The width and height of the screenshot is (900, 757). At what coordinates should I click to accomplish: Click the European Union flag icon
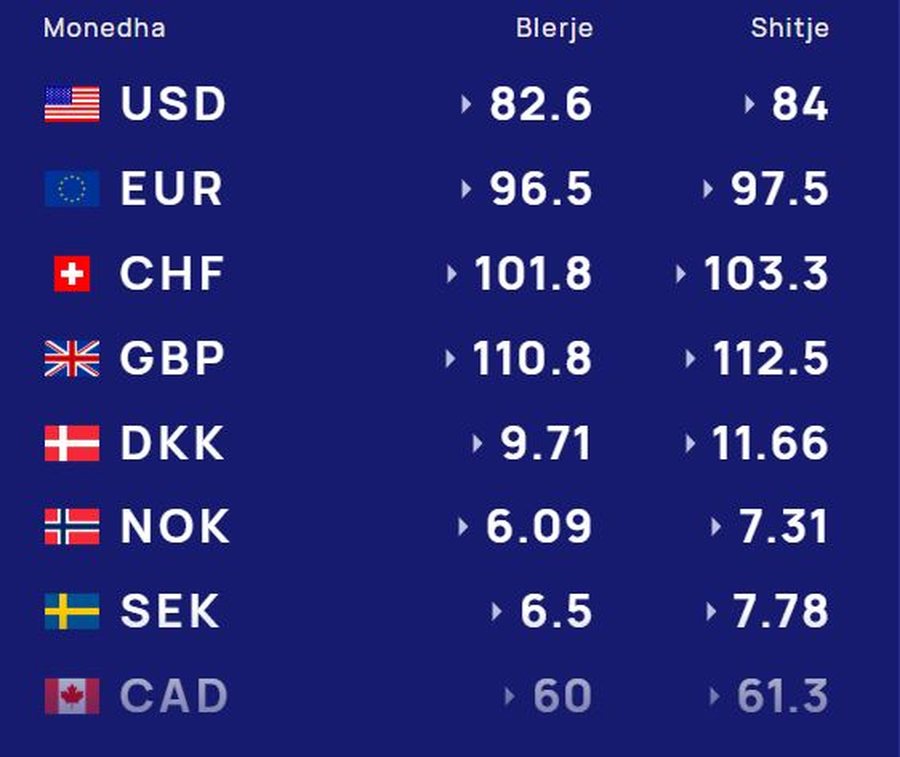72,188
